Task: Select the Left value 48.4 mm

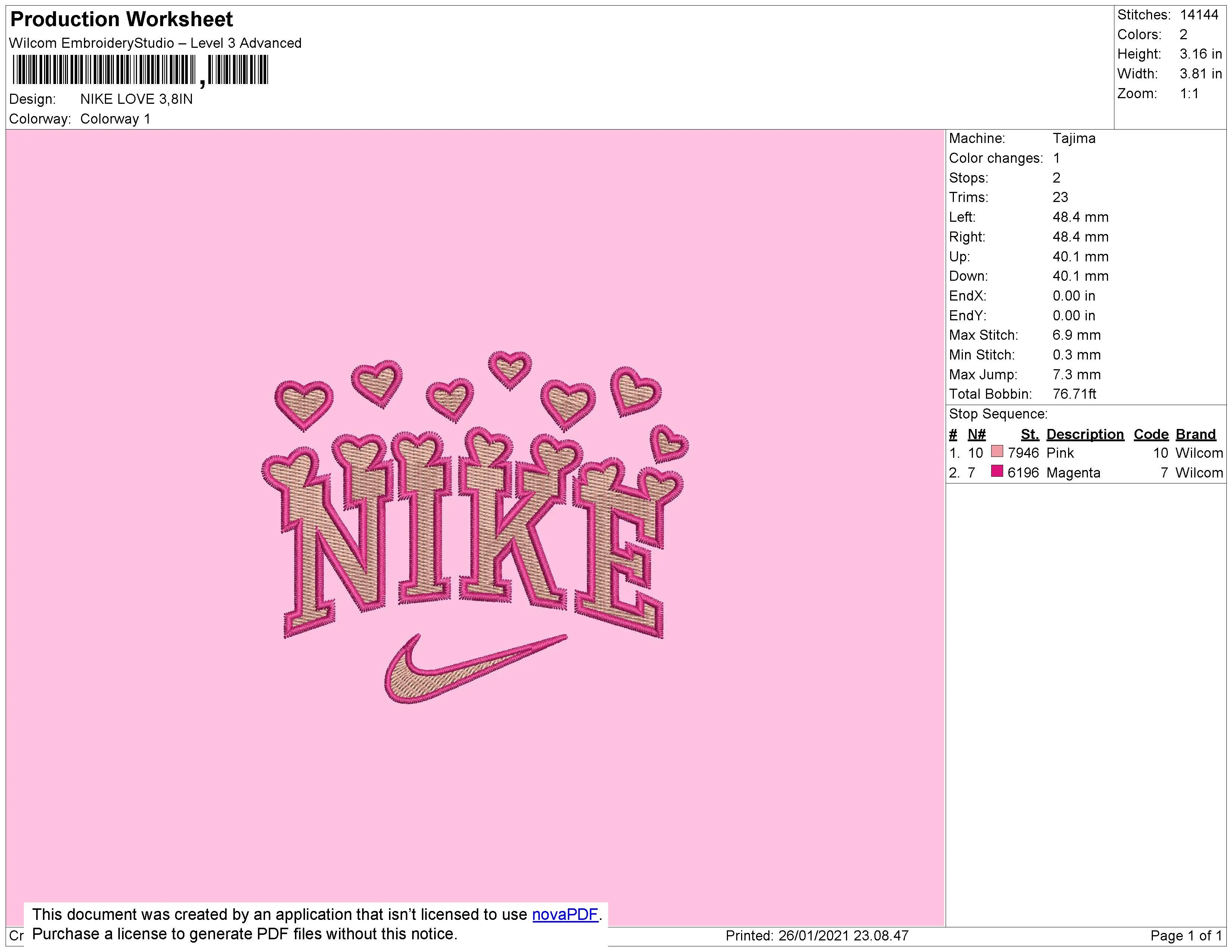Action: coord(1080,217)
